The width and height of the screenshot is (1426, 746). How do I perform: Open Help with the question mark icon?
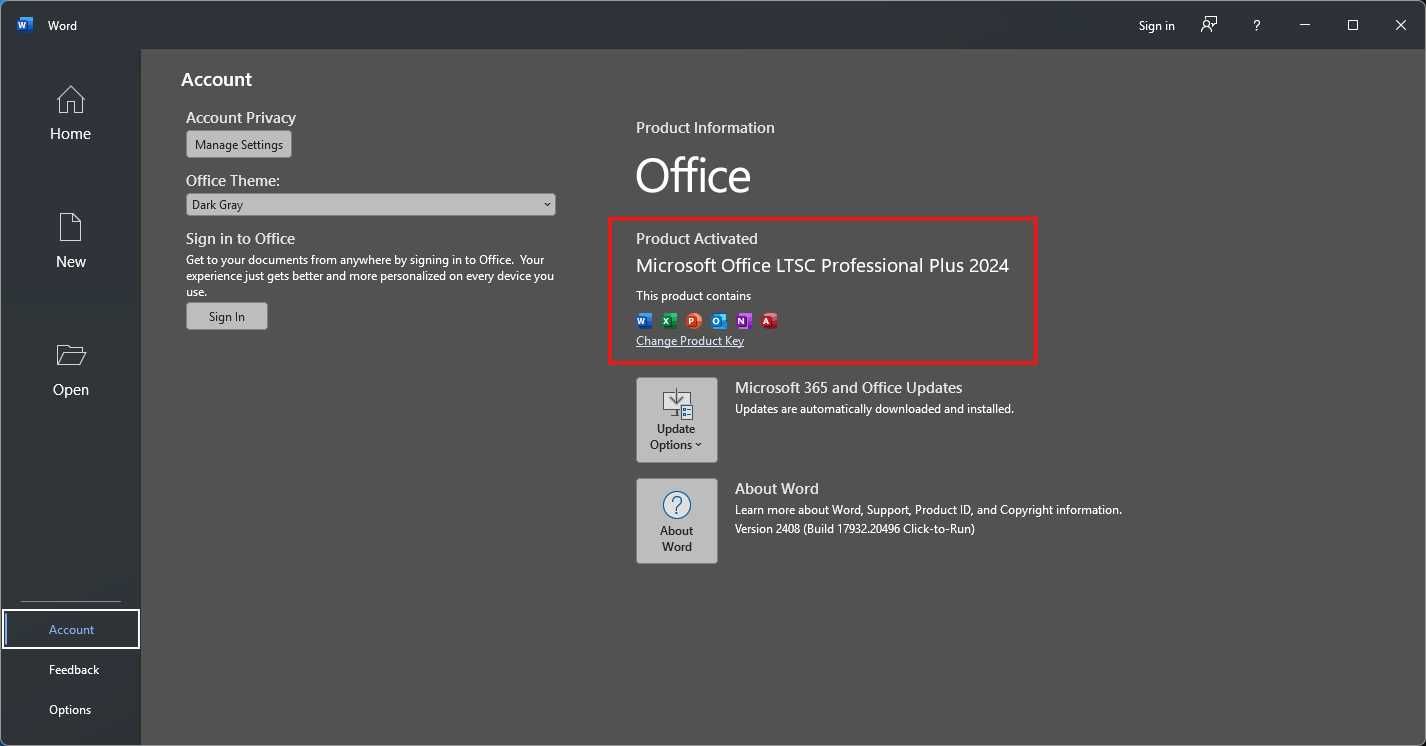[x=1257, y=25]
